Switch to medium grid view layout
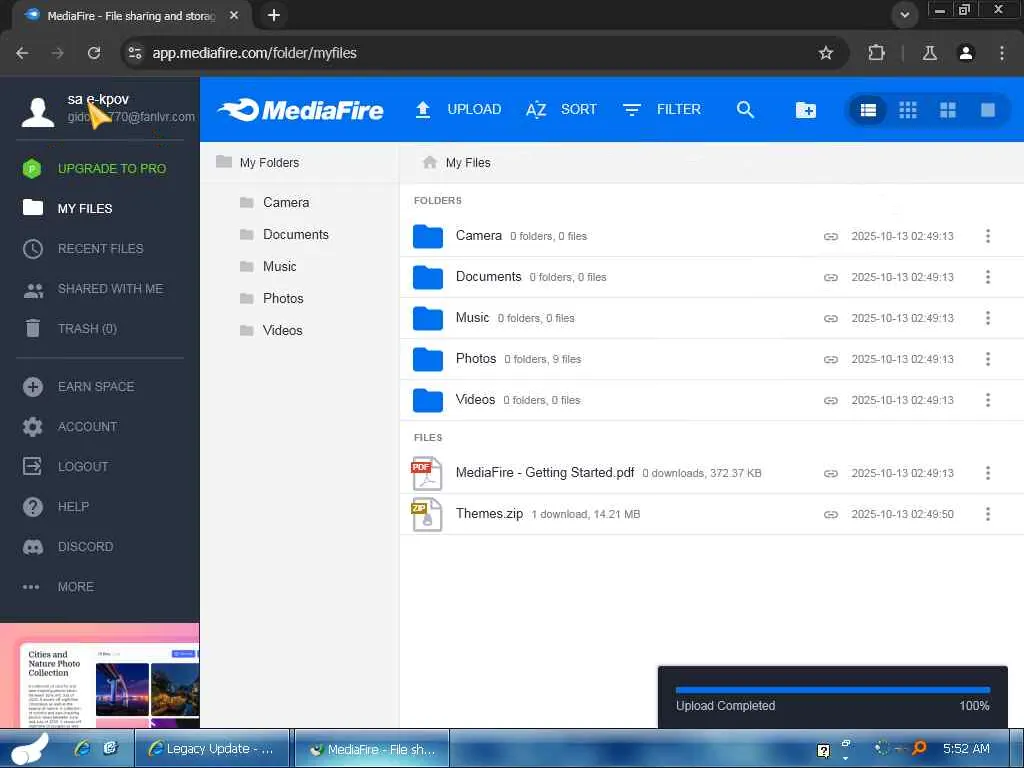 948,110
